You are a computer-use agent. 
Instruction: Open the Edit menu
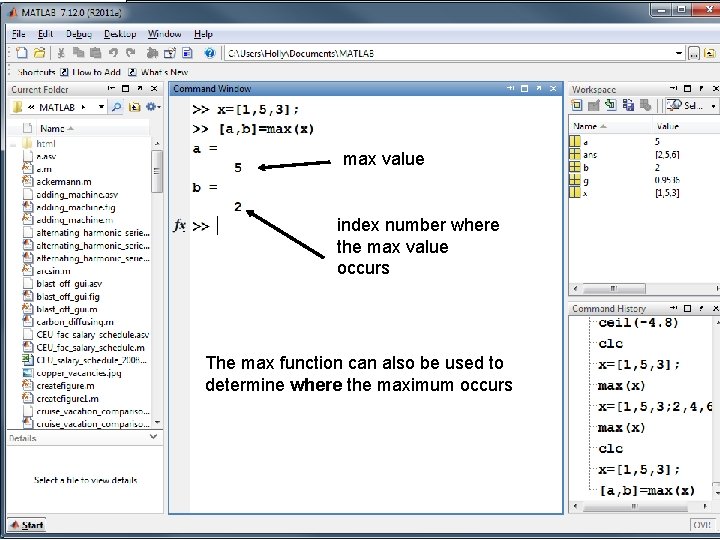(45, 34)
